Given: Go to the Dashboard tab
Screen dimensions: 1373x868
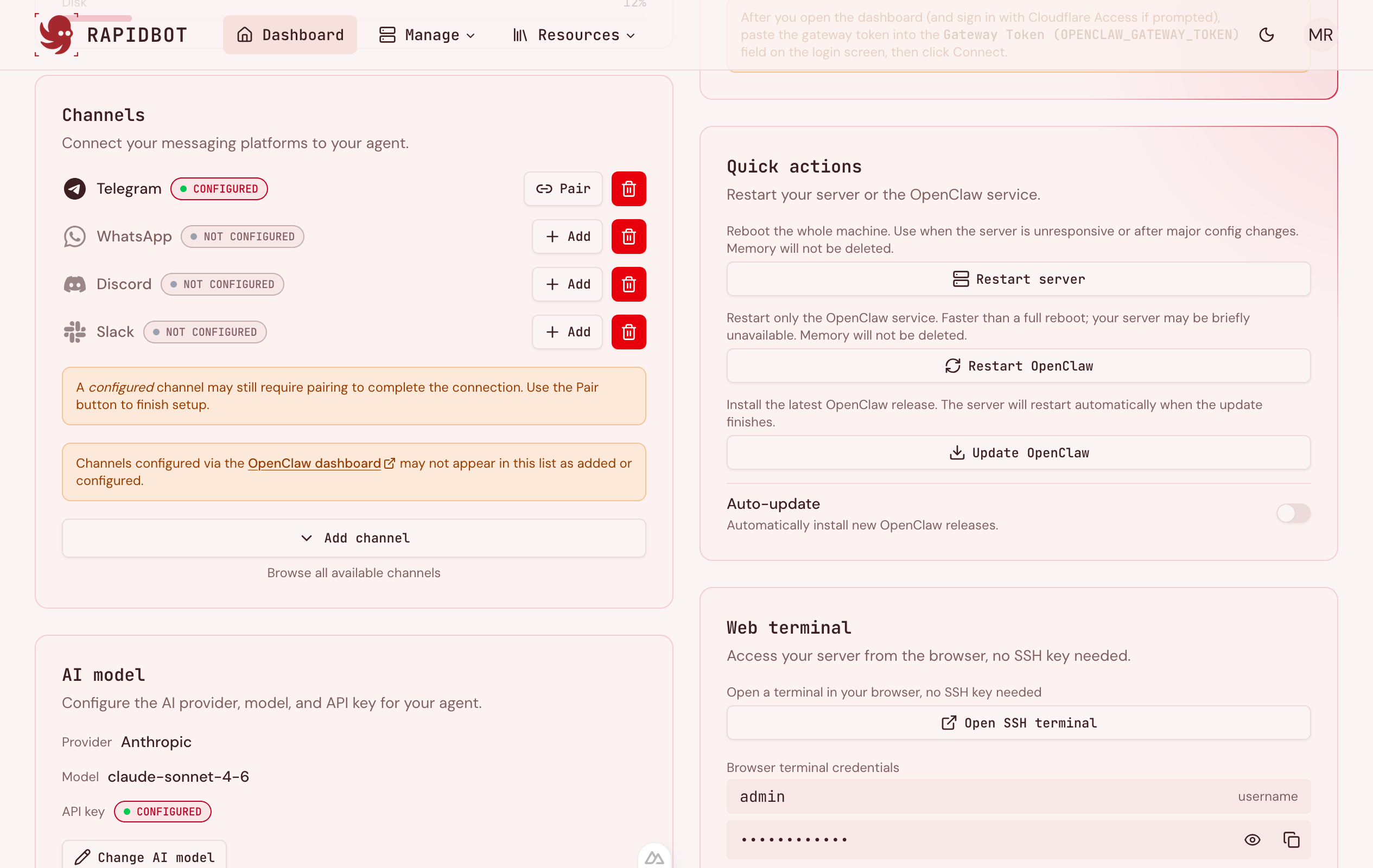Looking at the screenshot, I should [x=290, y=35].
